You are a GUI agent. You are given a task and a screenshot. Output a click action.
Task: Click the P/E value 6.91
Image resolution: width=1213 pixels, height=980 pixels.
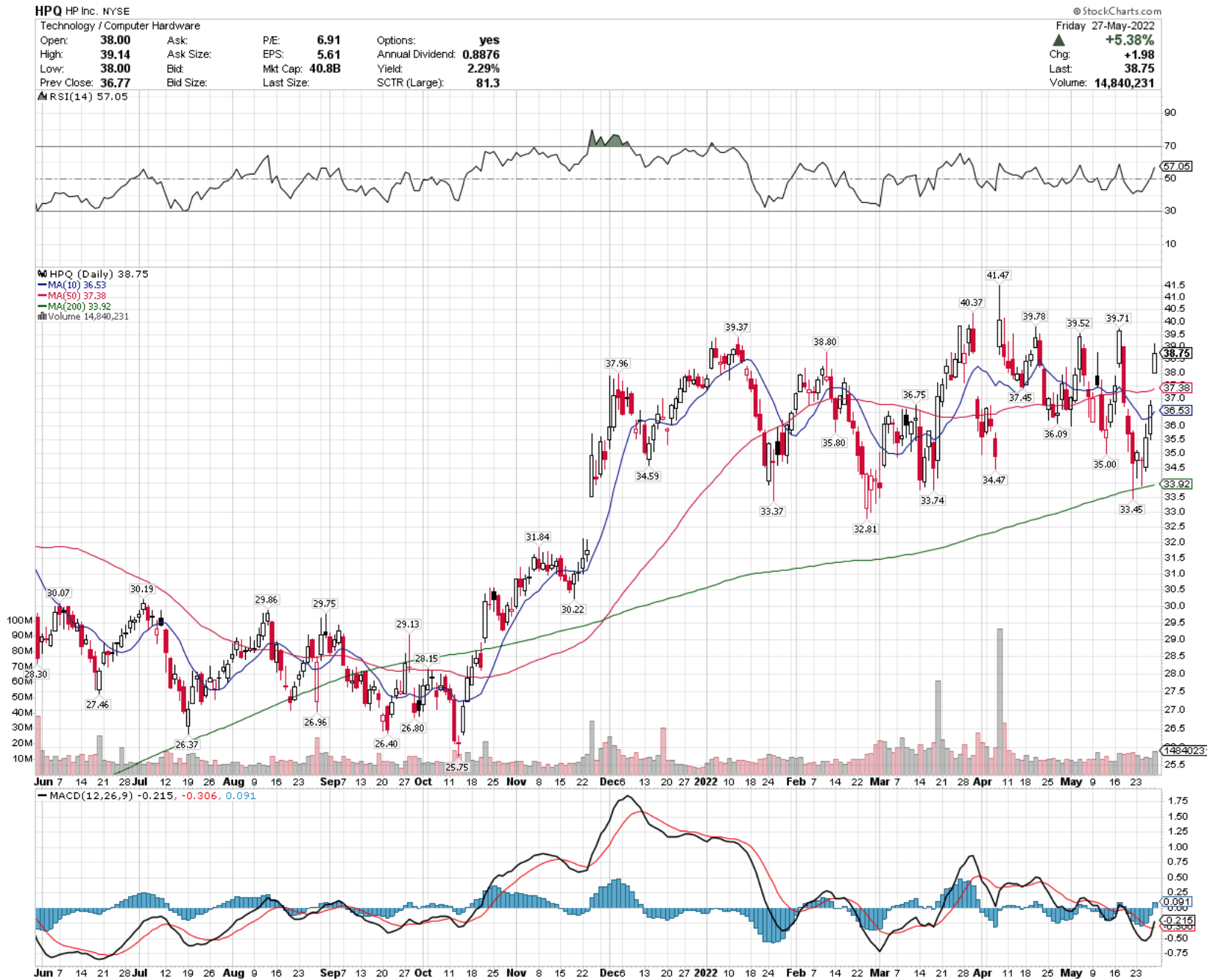coord(329,40)
